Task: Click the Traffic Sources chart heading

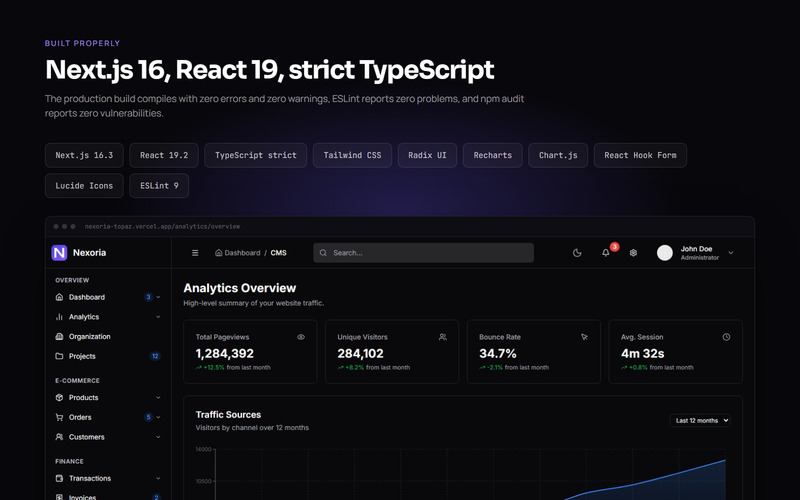Action: (x=228, y=415)
